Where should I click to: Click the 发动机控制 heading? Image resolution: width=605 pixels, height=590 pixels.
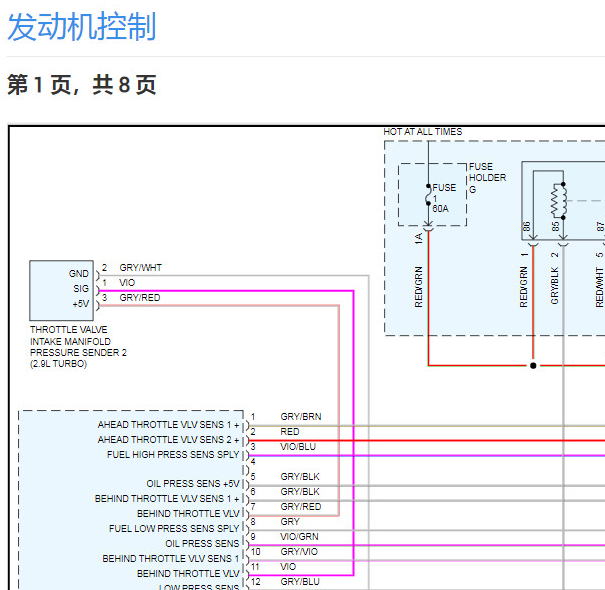(82, 26)
